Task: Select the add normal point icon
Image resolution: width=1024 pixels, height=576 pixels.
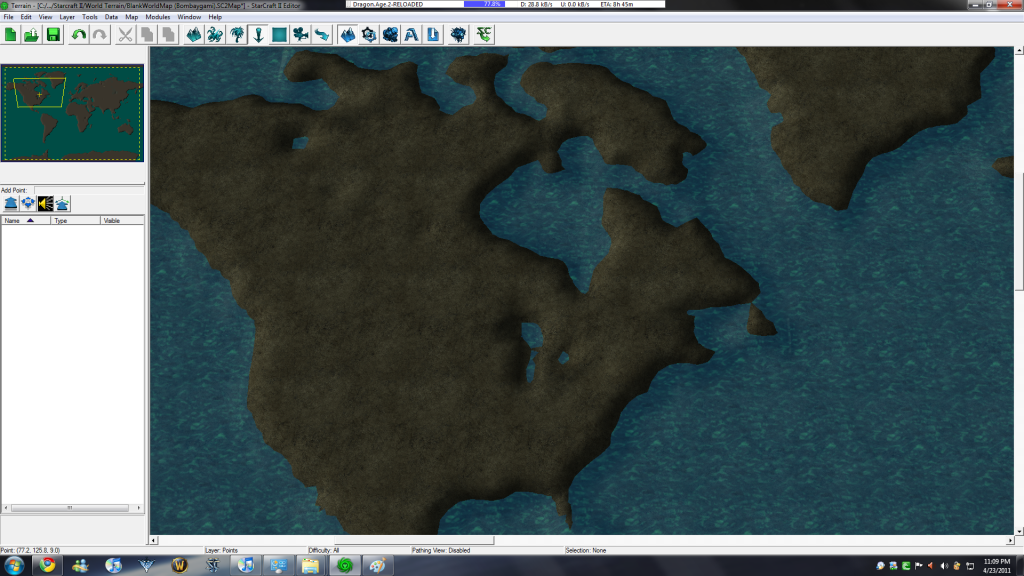Action: (11, 204)
